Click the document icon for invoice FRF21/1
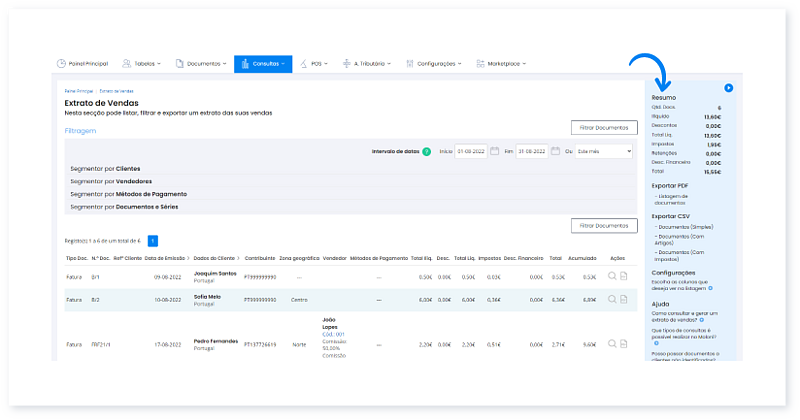Screen dimensions: 800x420 pos(624,343)
